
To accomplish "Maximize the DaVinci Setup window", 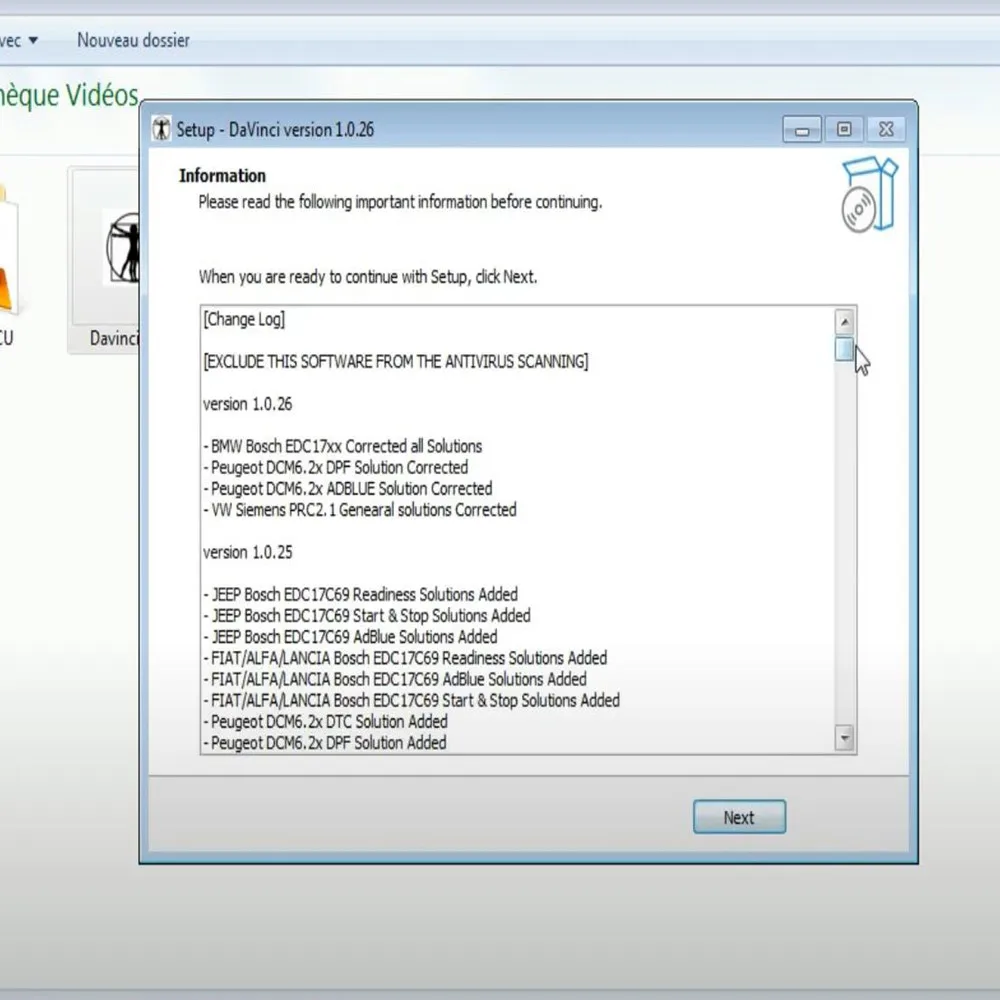I will coord(844,129).
